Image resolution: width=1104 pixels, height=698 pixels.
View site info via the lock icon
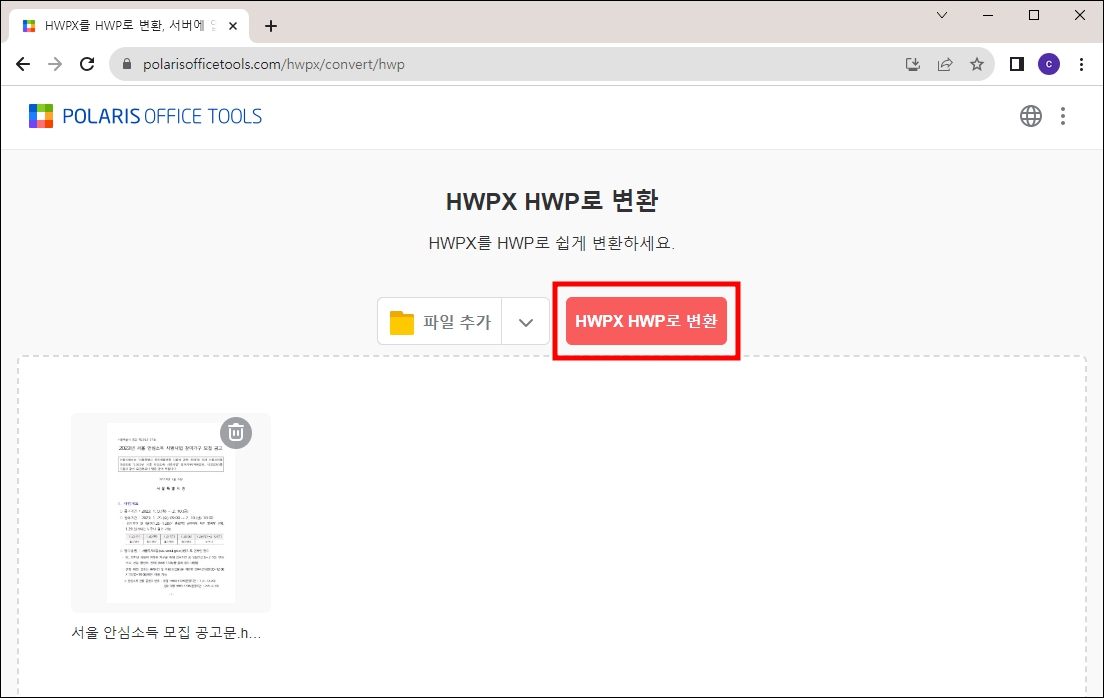click(127, 64)
